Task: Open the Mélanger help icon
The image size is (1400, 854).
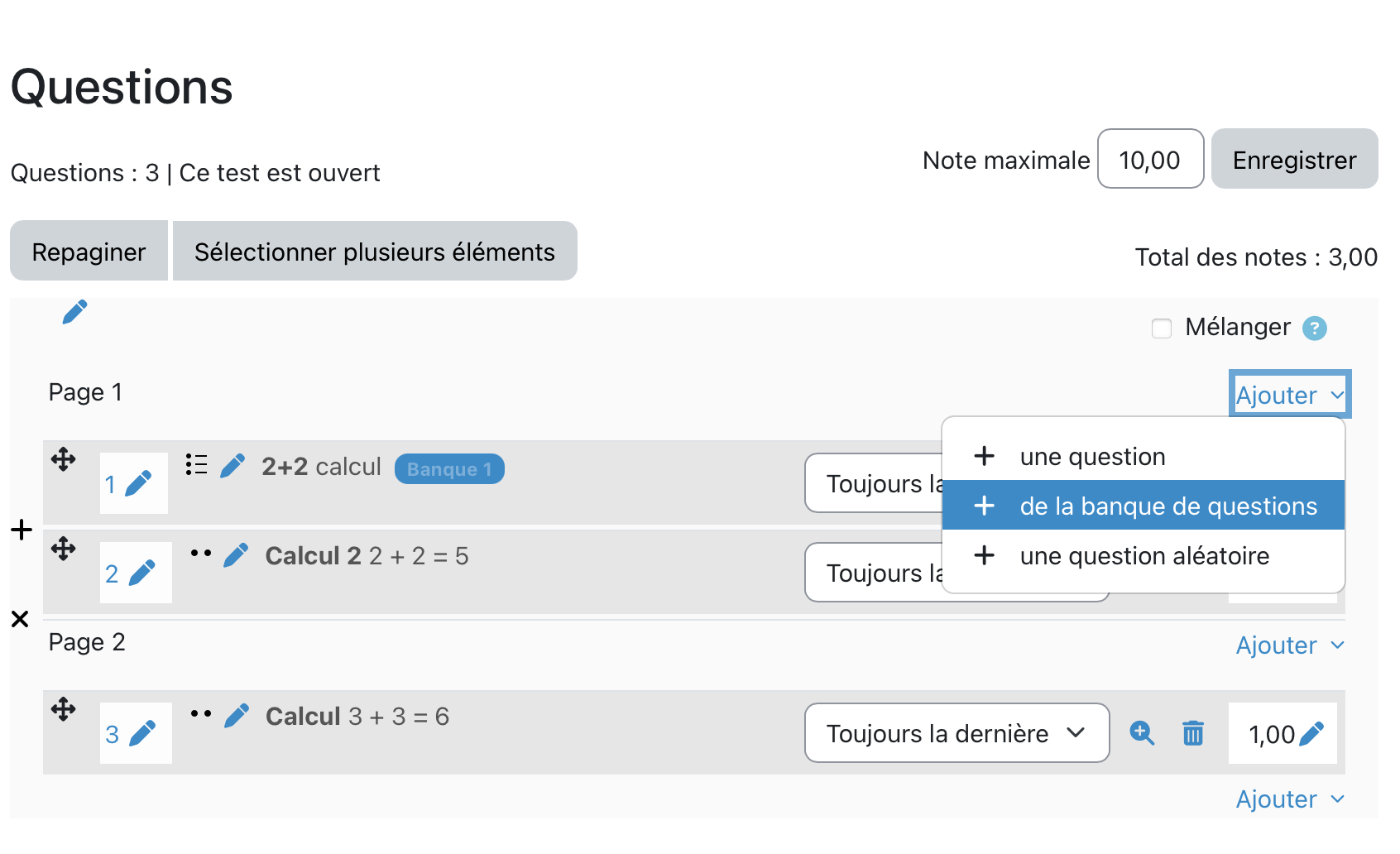Action: [x=1314, y=329]
